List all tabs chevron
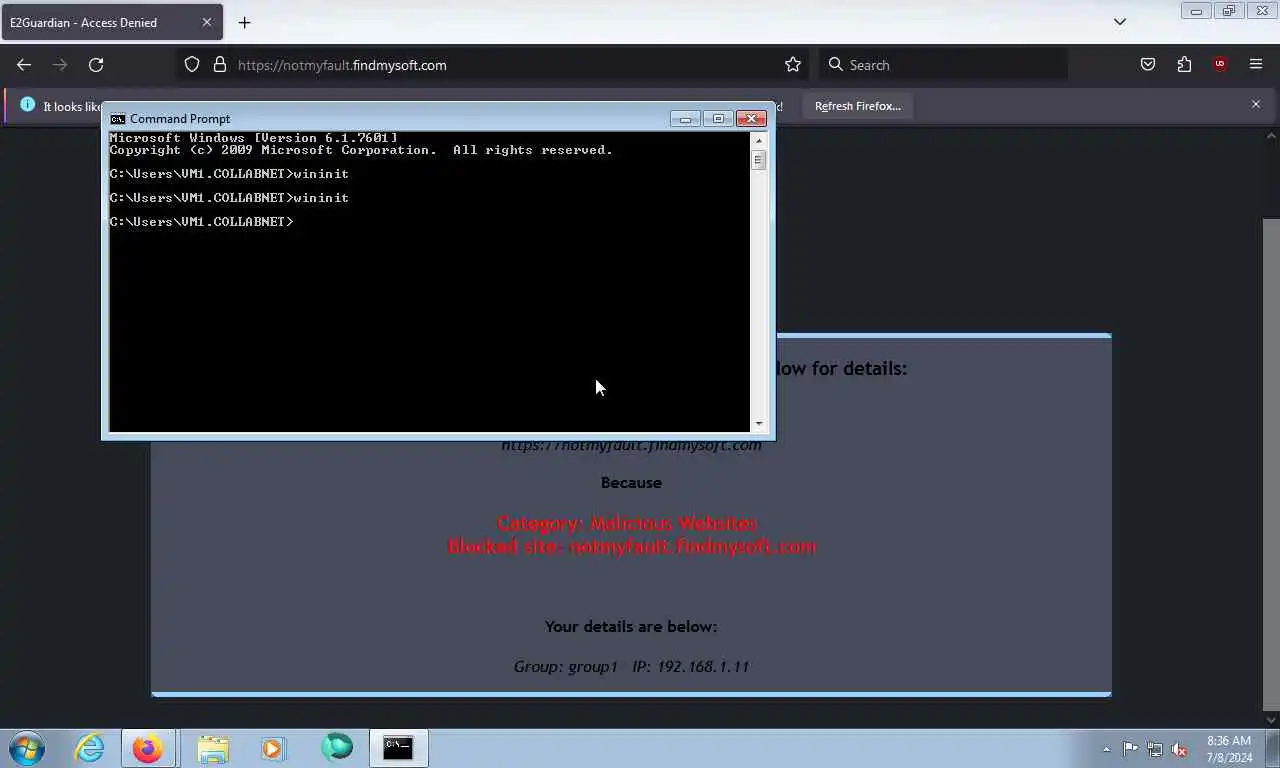The width and height of the screenshot is (1280, 768). pyautogui.click(x=1120, y=22)
